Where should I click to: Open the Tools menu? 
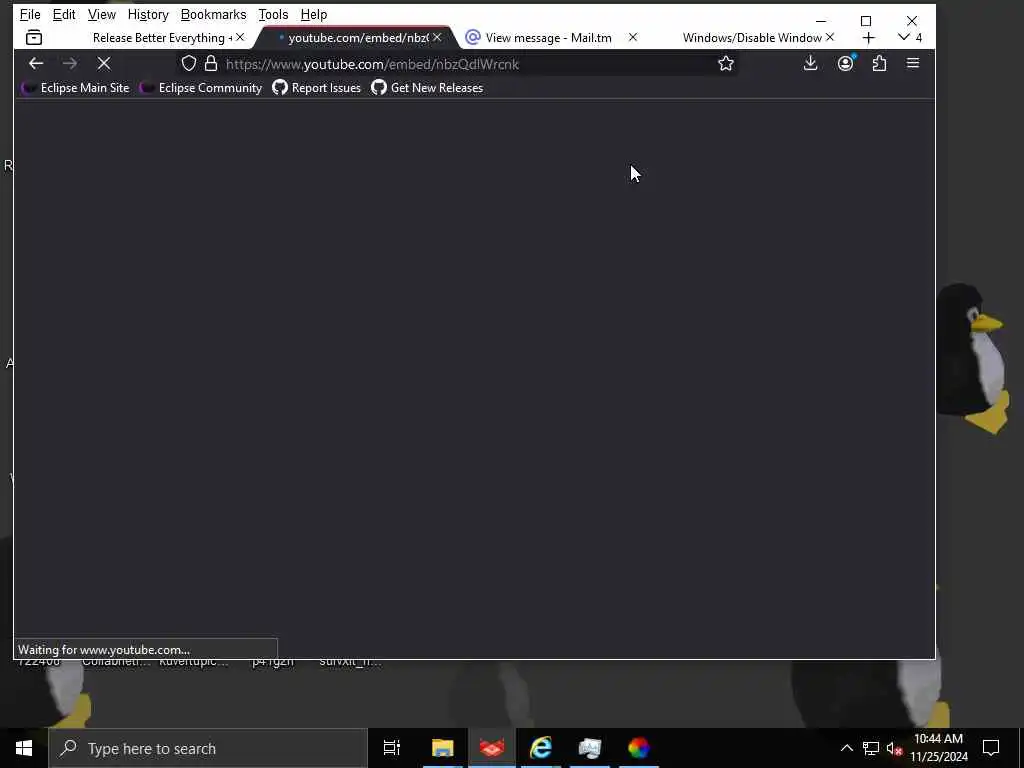tap(273, 14)
